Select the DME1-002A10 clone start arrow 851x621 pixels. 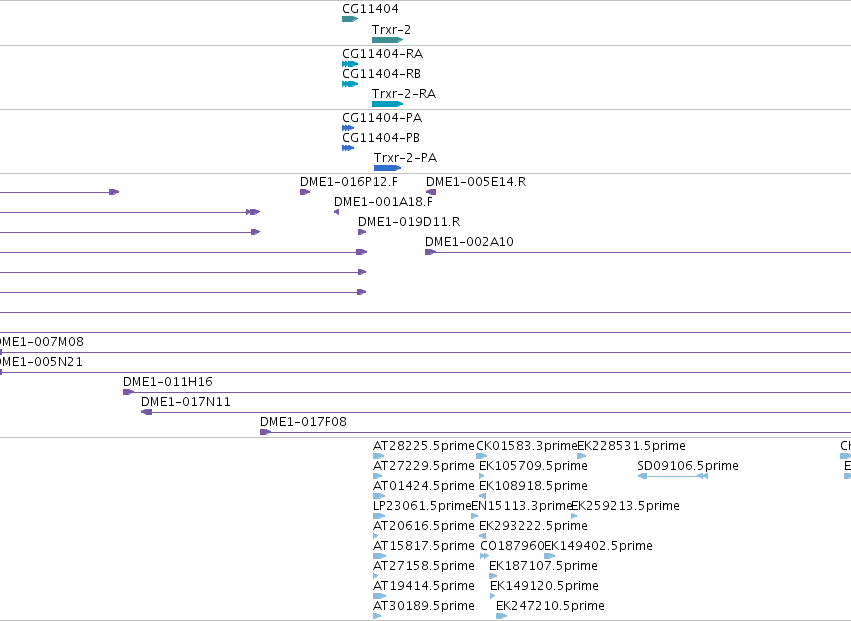[x=430, y=252]
